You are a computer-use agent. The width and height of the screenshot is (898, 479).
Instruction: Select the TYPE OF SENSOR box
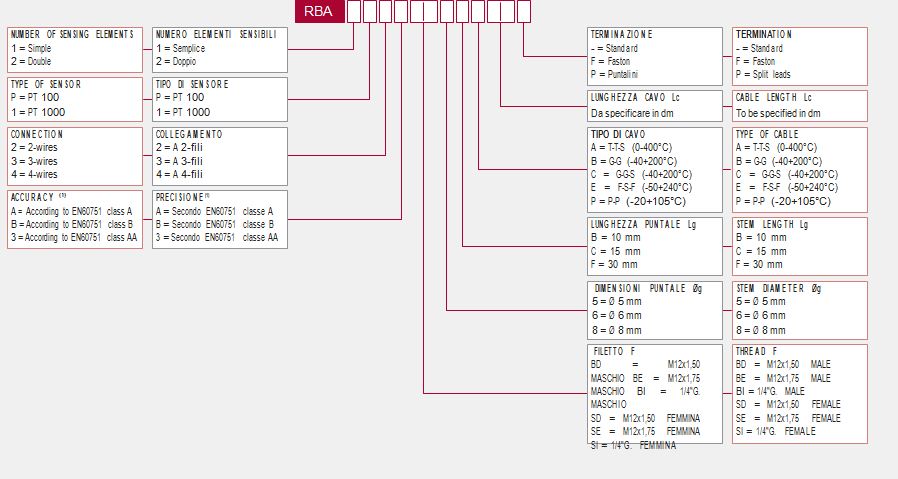pyautogui.click(x=75, y=99)
